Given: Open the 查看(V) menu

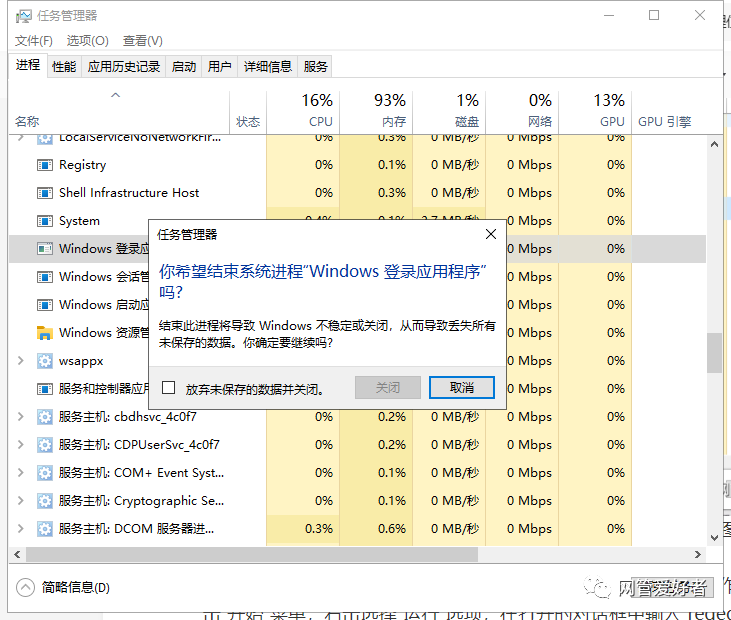Looking at the screenshot, I should pyautogui.click(x=143, y=41).
